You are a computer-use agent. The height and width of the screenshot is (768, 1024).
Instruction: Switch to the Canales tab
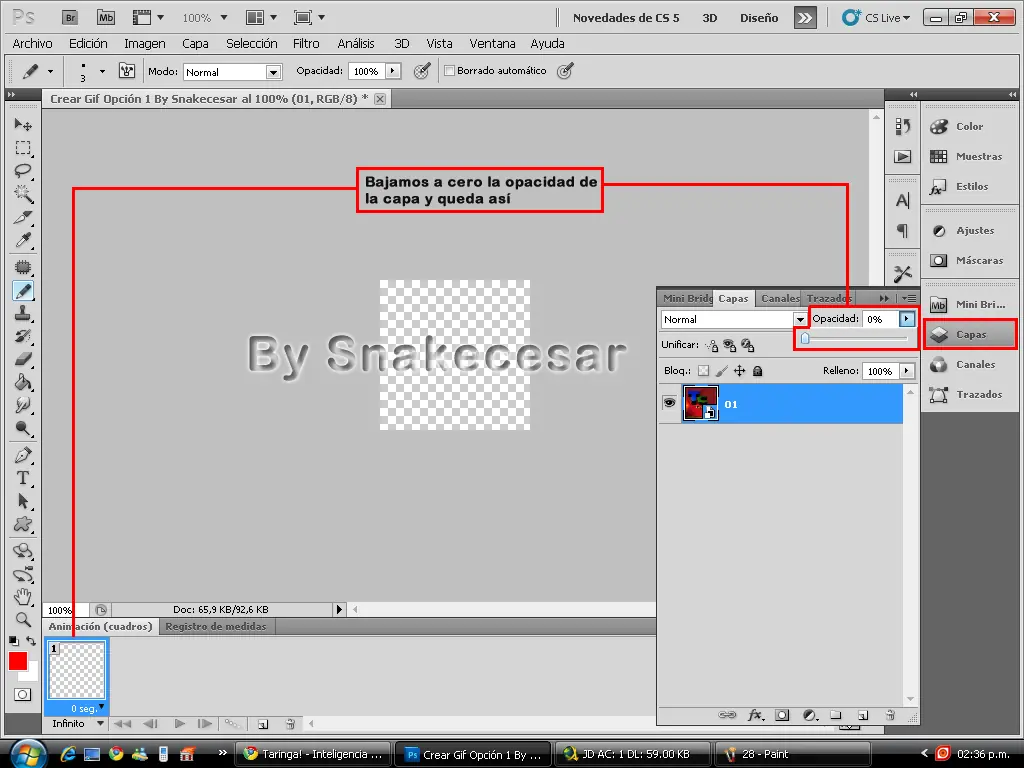(780, 298)
